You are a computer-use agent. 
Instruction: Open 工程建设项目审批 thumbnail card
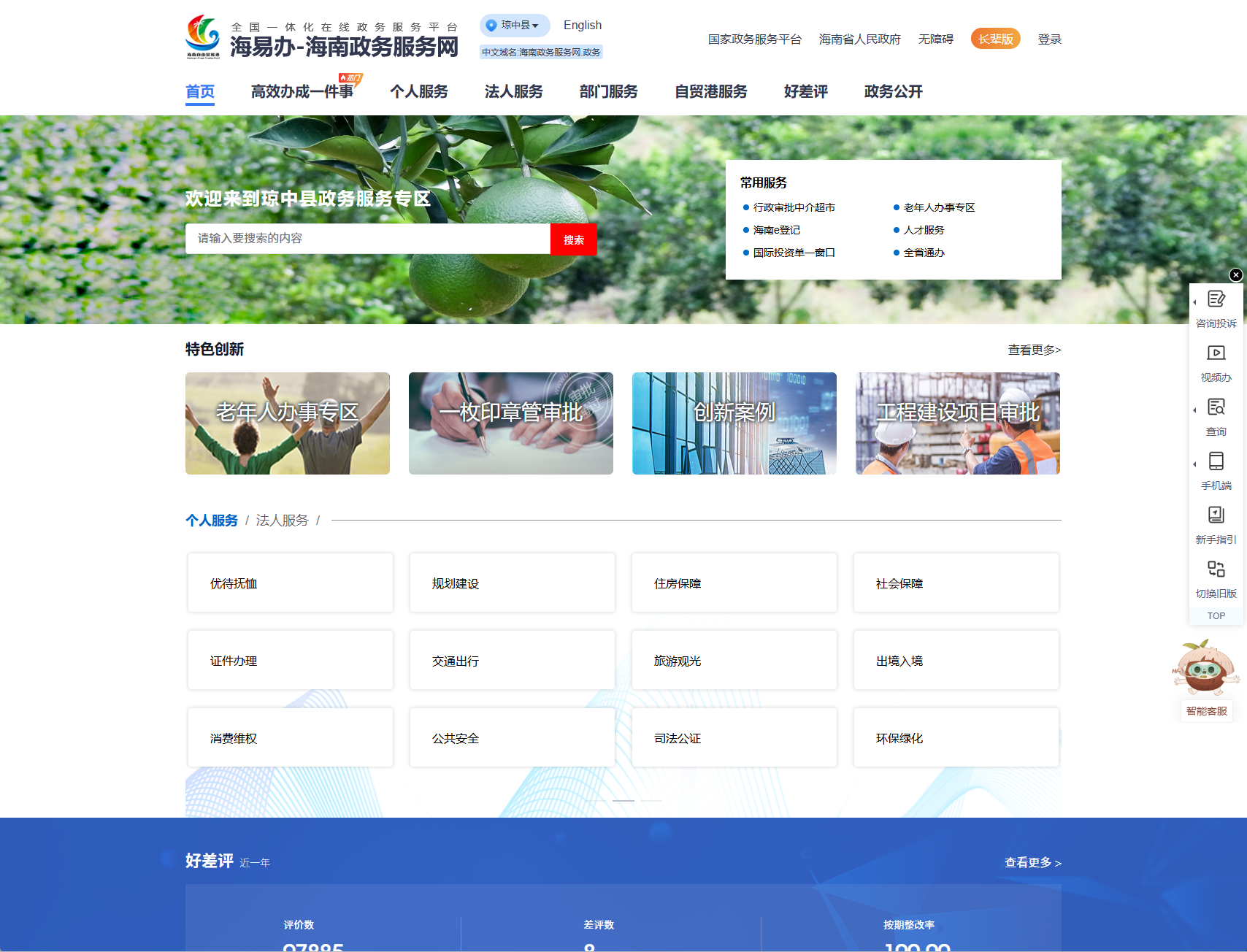958,423
